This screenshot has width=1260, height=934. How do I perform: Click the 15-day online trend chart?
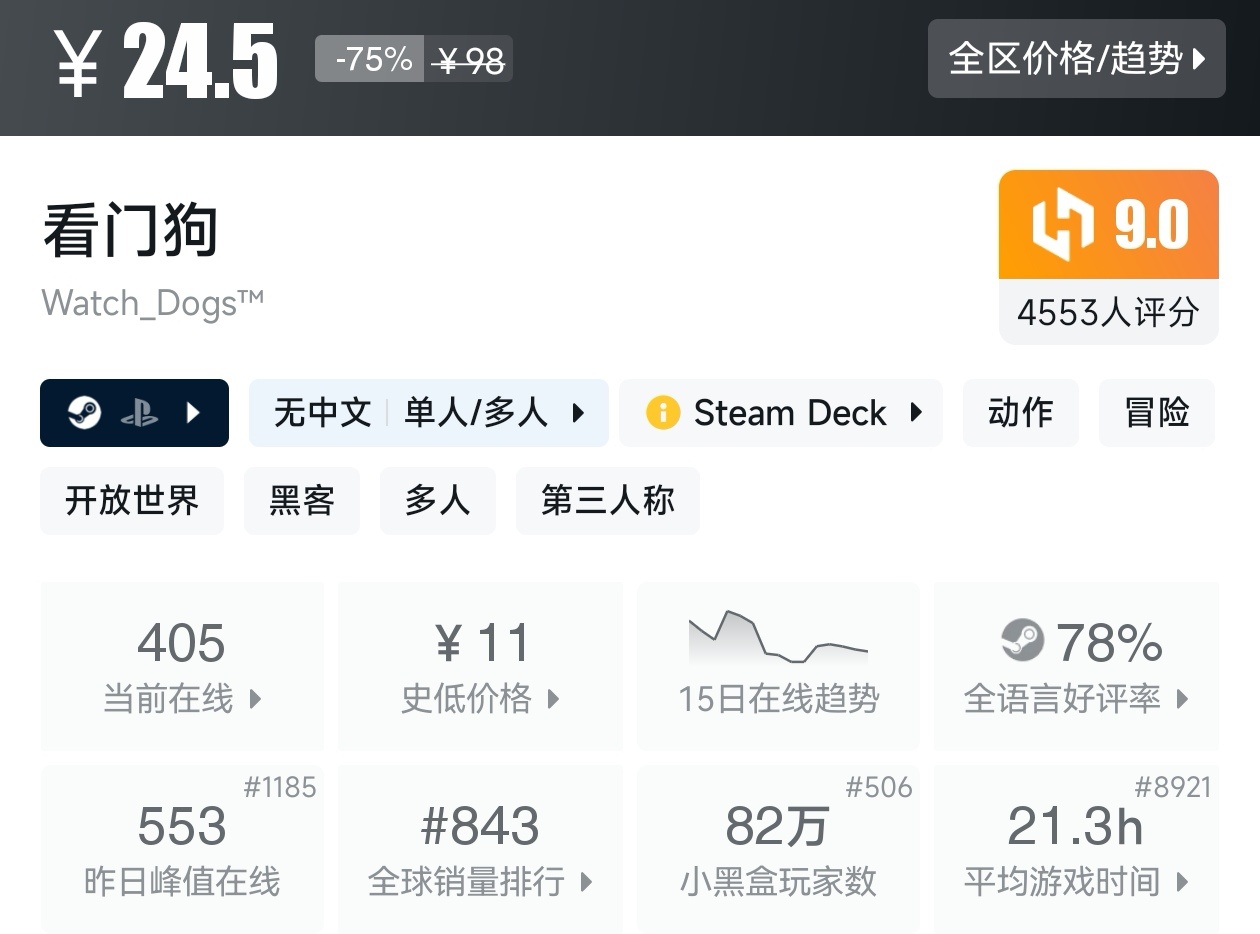click(x=778, y=640)
